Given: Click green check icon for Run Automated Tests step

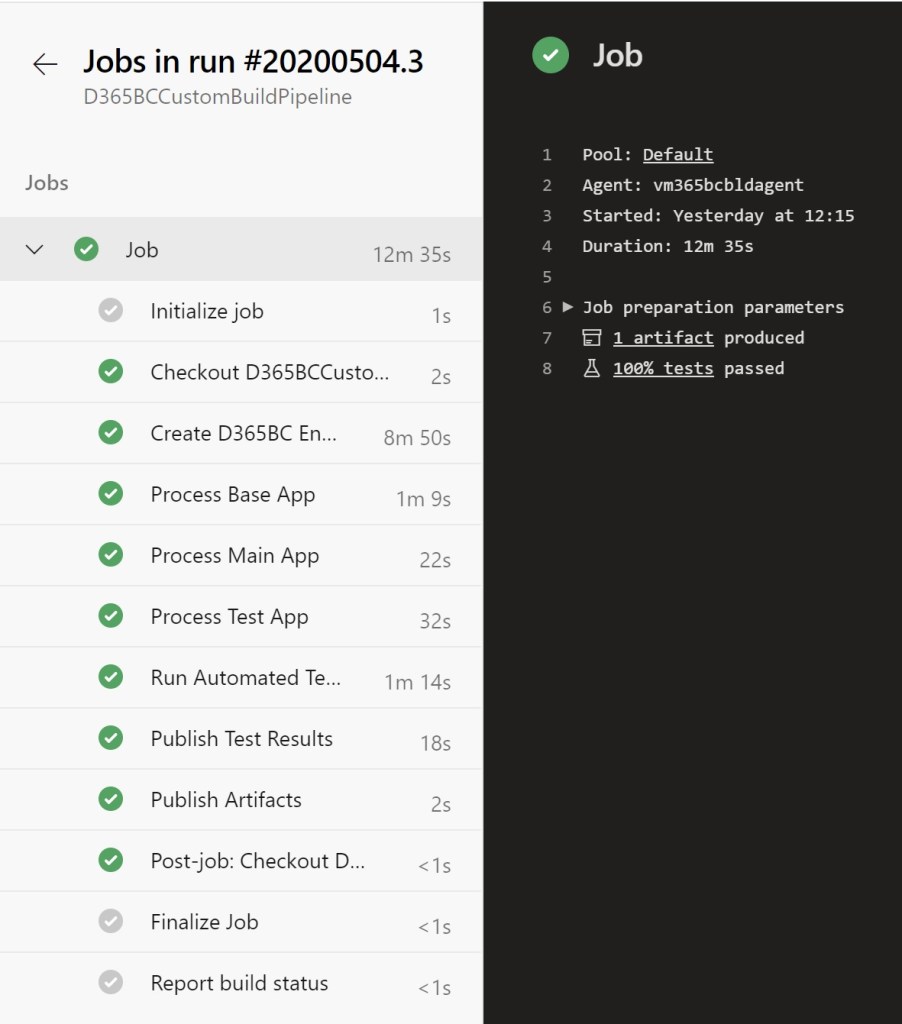Looking at the screenshot, I should point(110,677).
